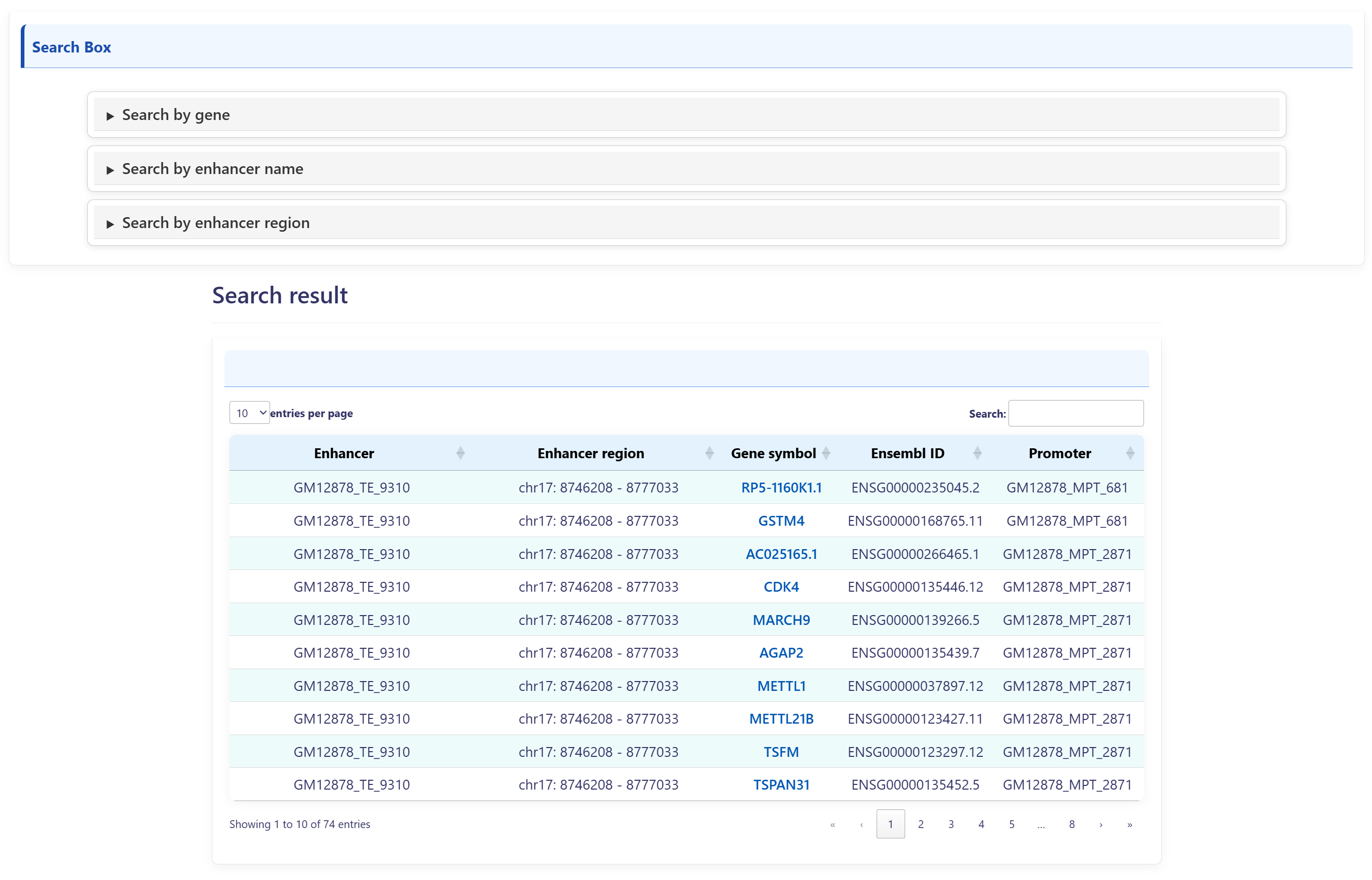This screenshot has height=880, width=1372.
Task: Sort by Promoter column arrows
Action: point(1129,453)
